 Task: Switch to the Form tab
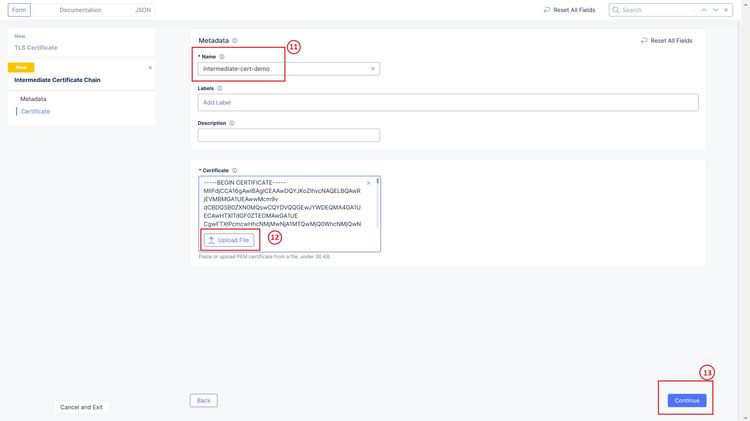coord(19,10)
